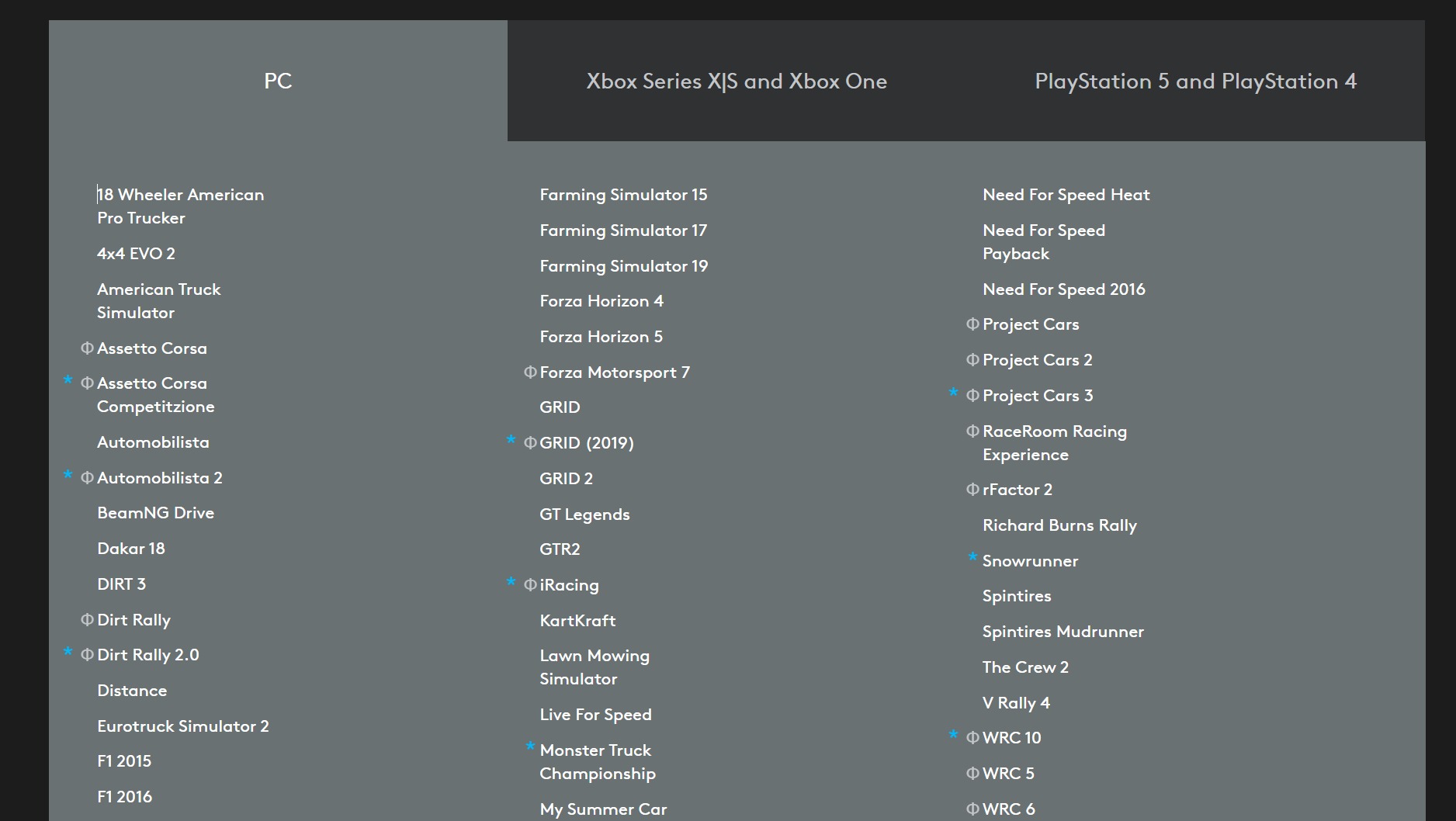
Task: Click Forza Horizon 4
Action: tap(601, 301)
